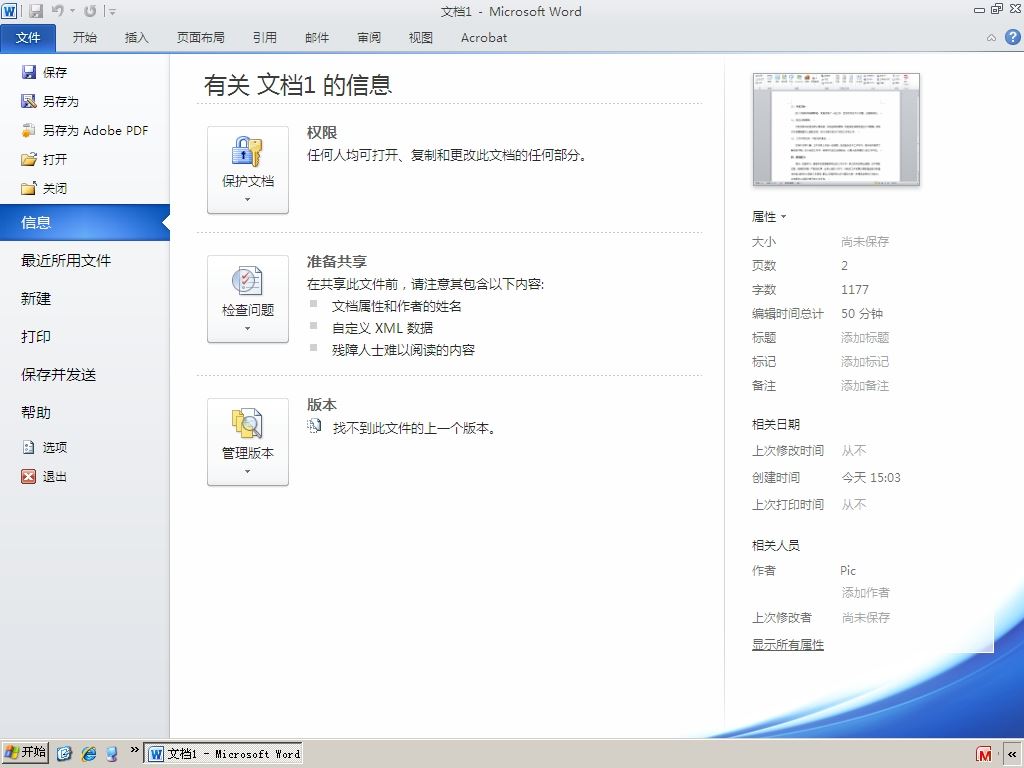Click the 50 分钟 editing time value

point(862,314)
